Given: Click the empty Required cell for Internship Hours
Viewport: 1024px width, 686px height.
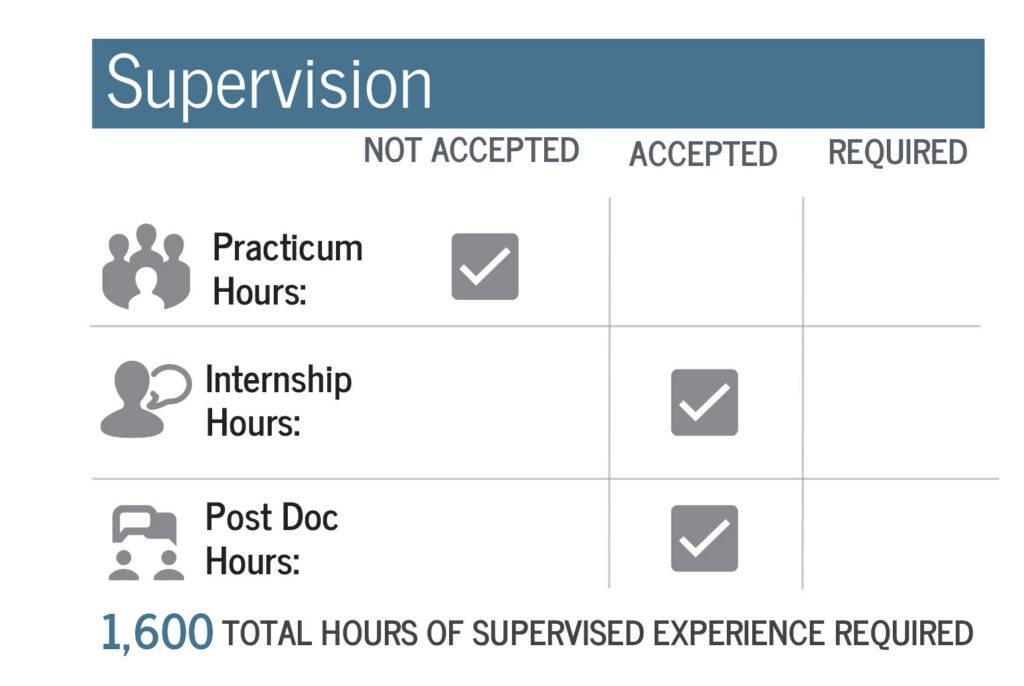Looking at the screenshot, I should 892,402.
